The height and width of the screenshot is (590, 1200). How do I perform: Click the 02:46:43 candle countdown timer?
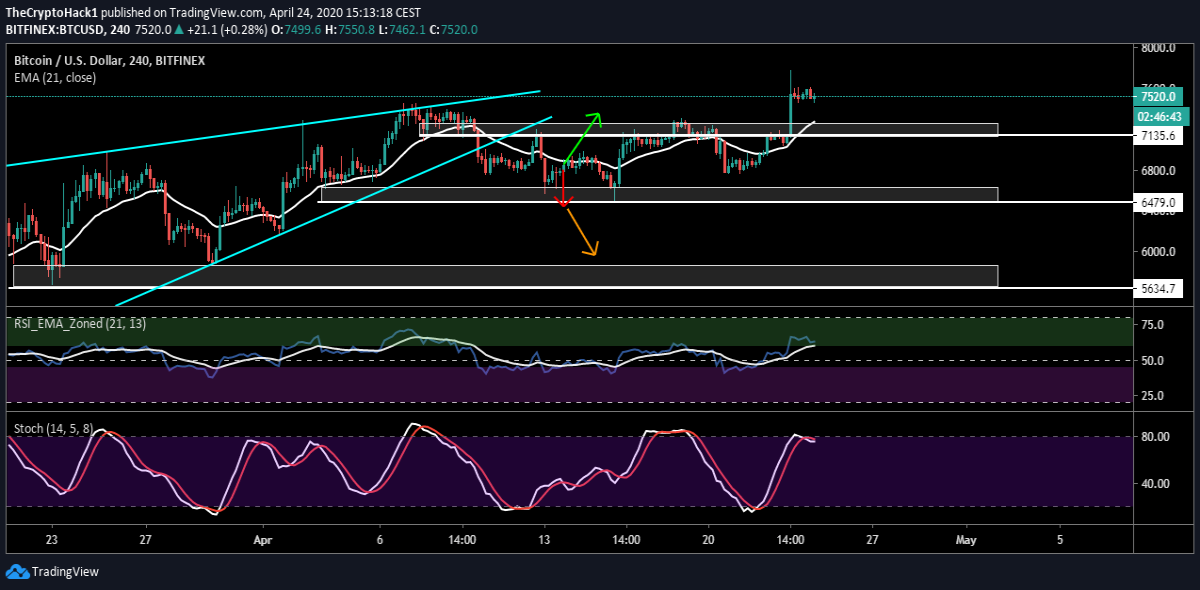pyautogui.click(x=1158, y=116)
